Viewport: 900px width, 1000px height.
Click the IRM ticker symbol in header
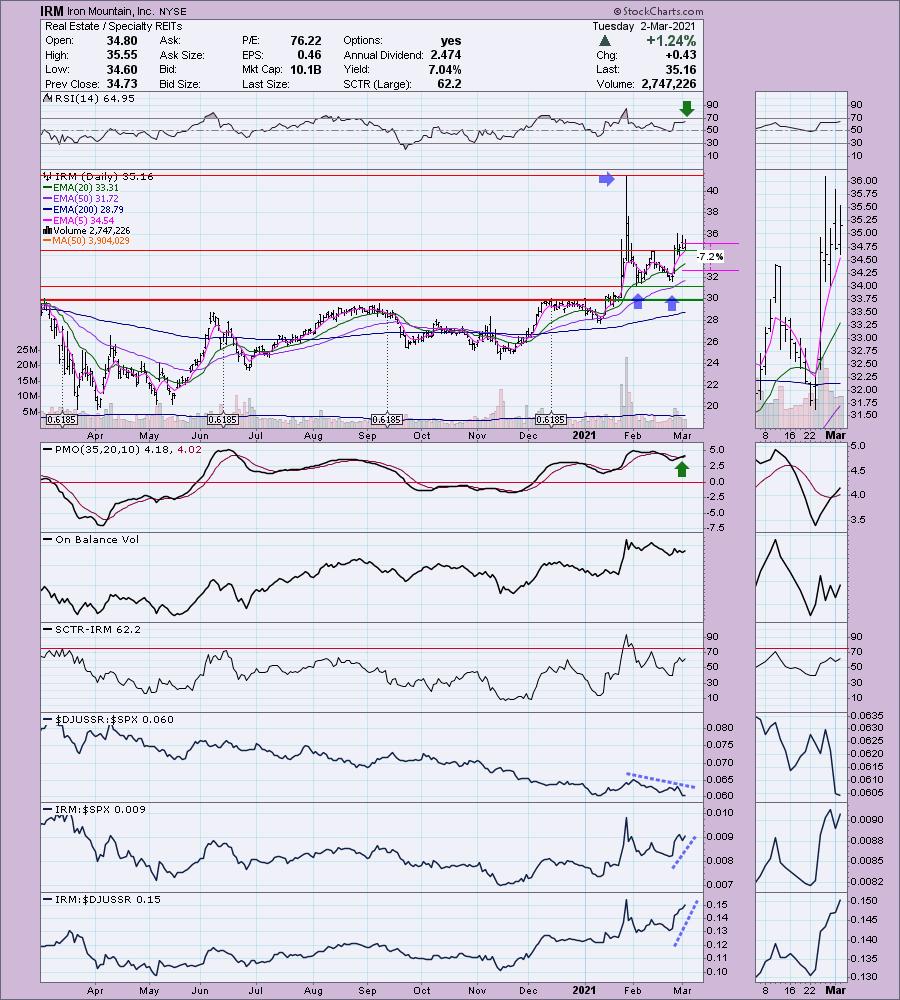[51, 11]
